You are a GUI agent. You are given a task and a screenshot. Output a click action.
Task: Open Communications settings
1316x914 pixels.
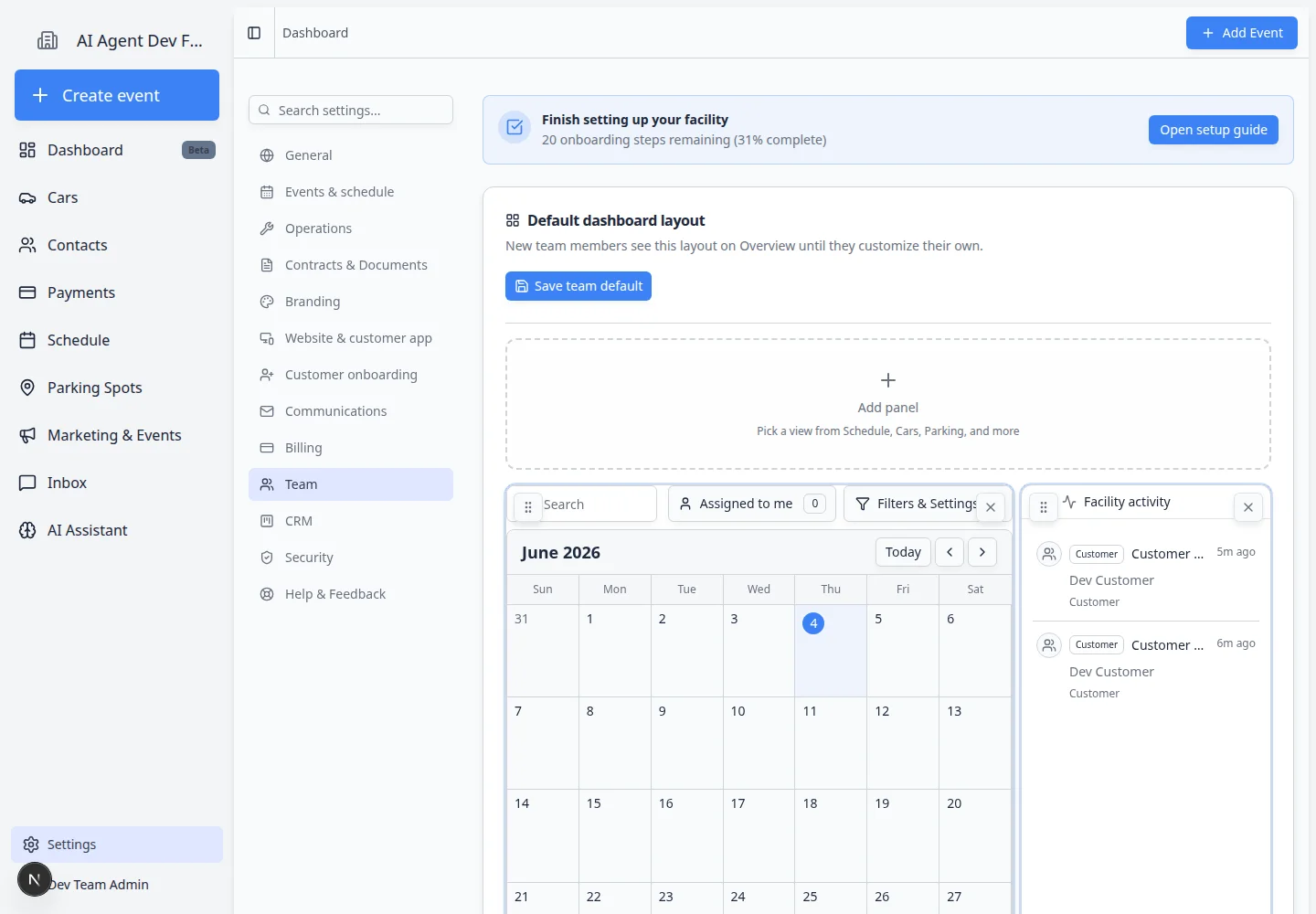pos(351,411)
